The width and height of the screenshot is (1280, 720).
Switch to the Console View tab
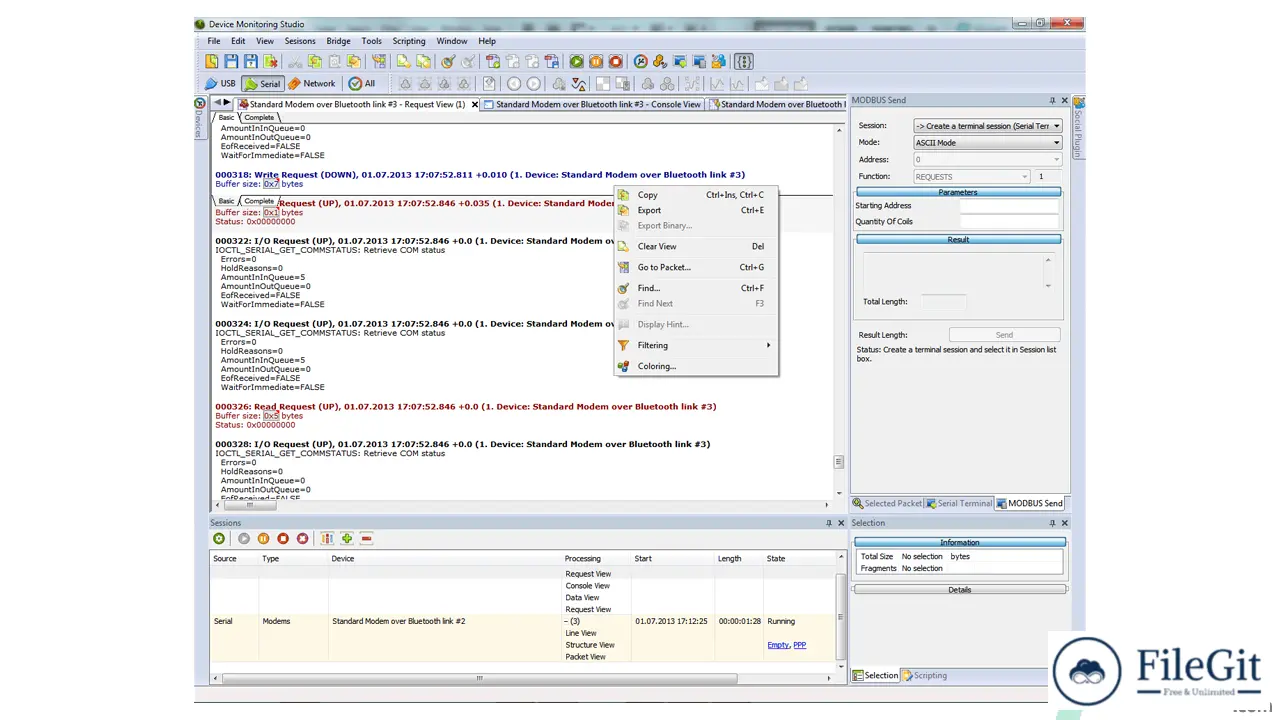click(592, 104)
